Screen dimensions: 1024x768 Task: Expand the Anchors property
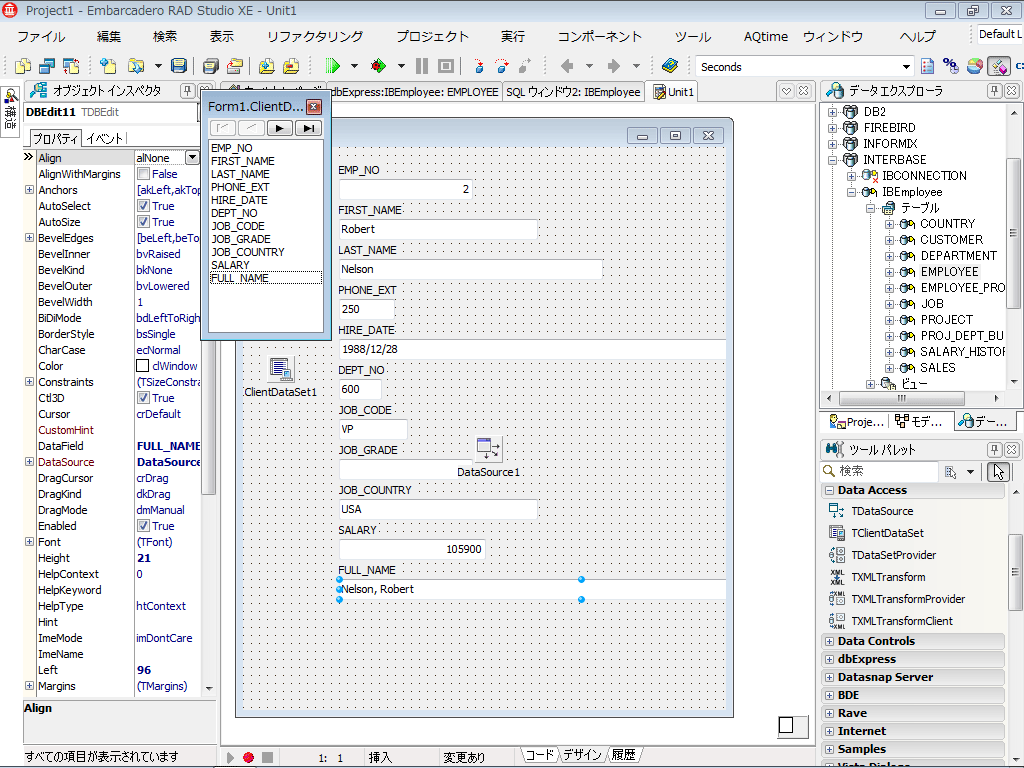tap(29, 190)
